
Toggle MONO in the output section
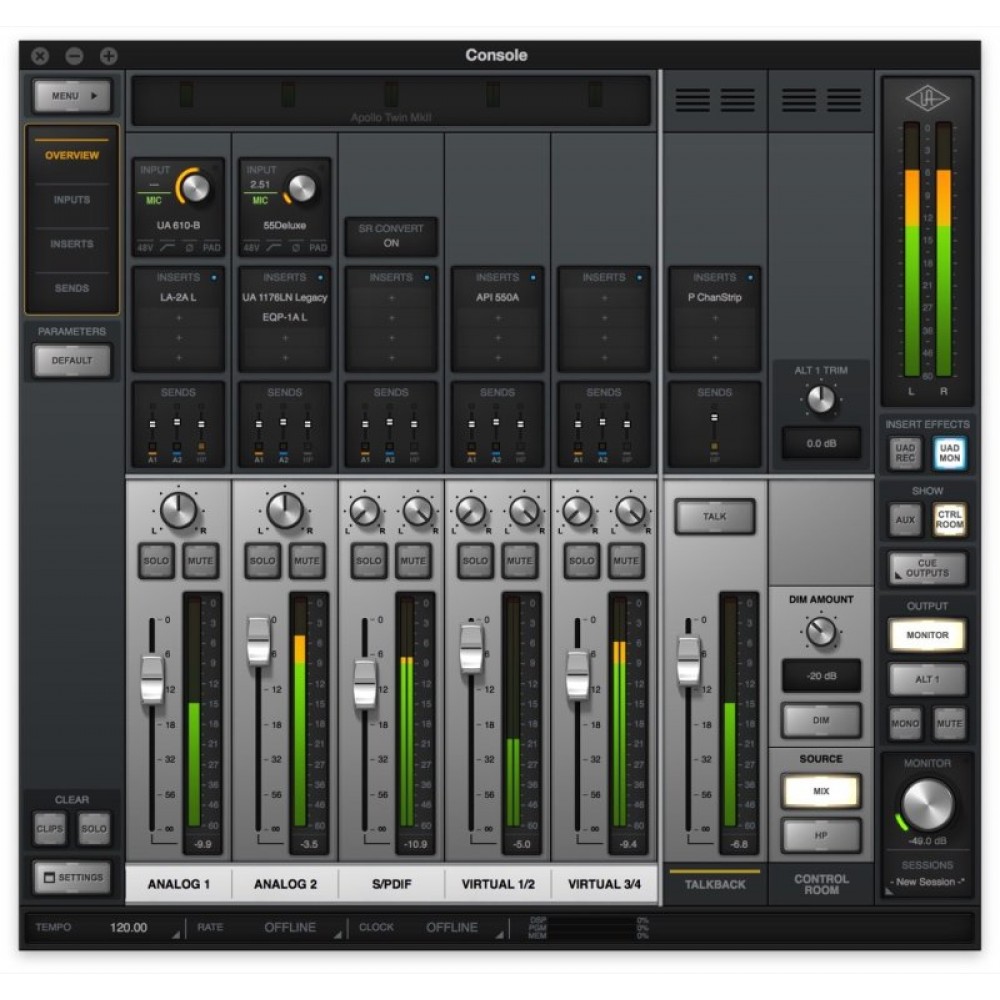pyautogui.click(x=905, y=723)
